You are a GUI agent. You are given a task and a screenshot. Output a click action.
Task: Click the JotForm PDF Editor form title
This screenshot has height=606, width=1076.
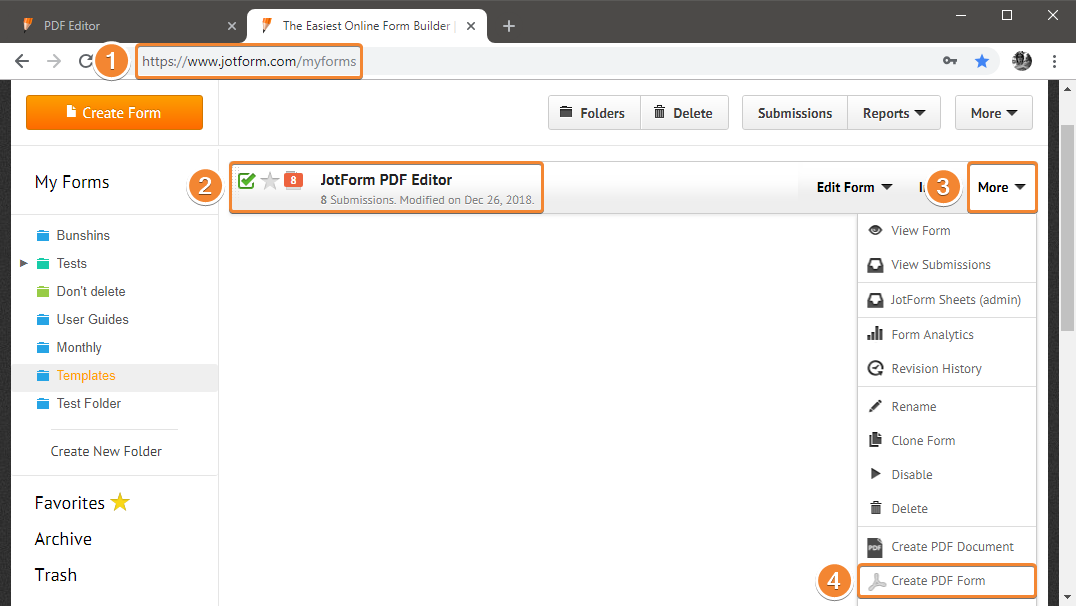click(386, 180)
